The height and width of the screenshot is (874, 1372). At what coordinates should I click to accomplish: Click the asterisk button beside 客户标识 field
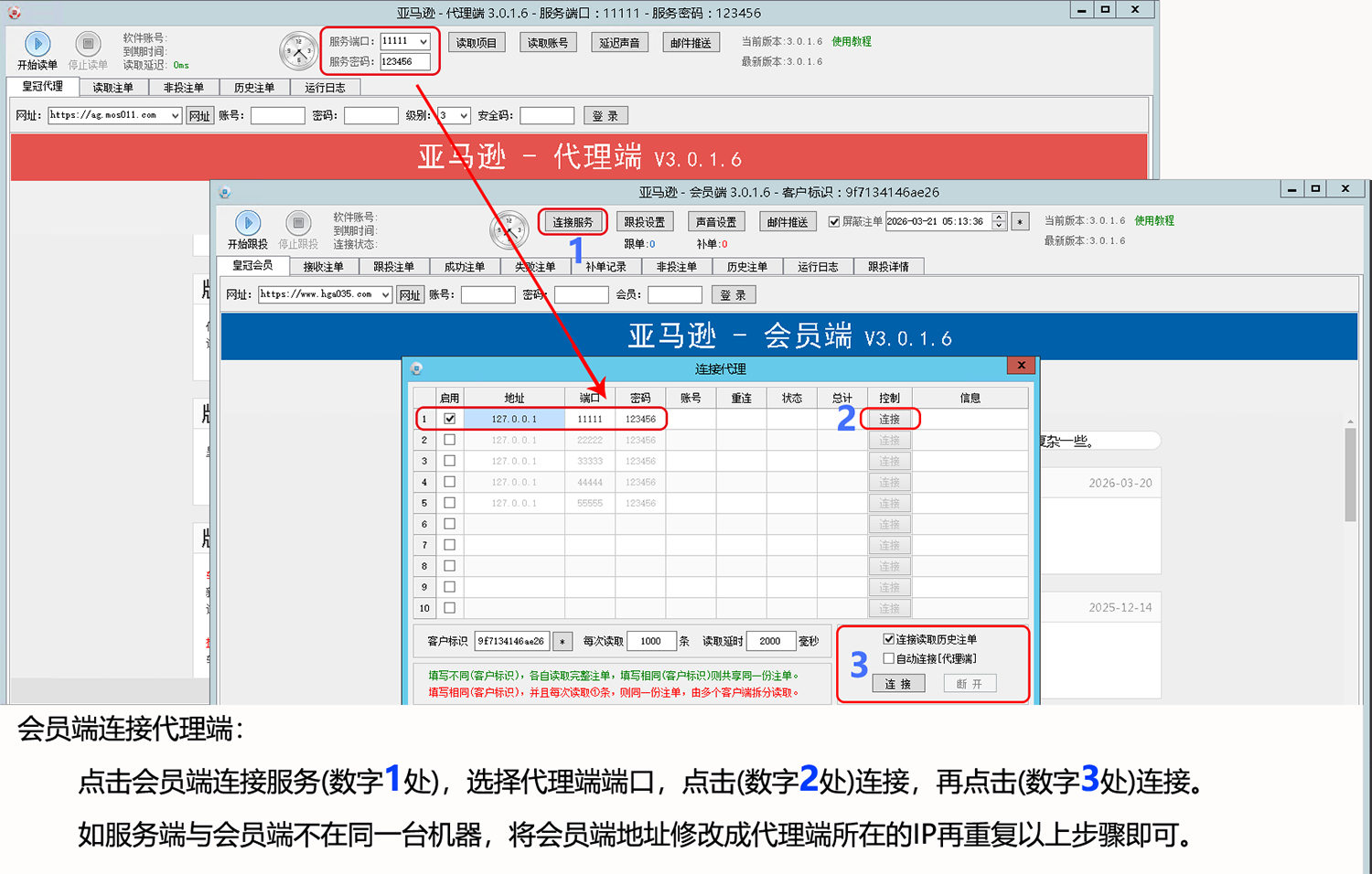click(x=563, y=642)
